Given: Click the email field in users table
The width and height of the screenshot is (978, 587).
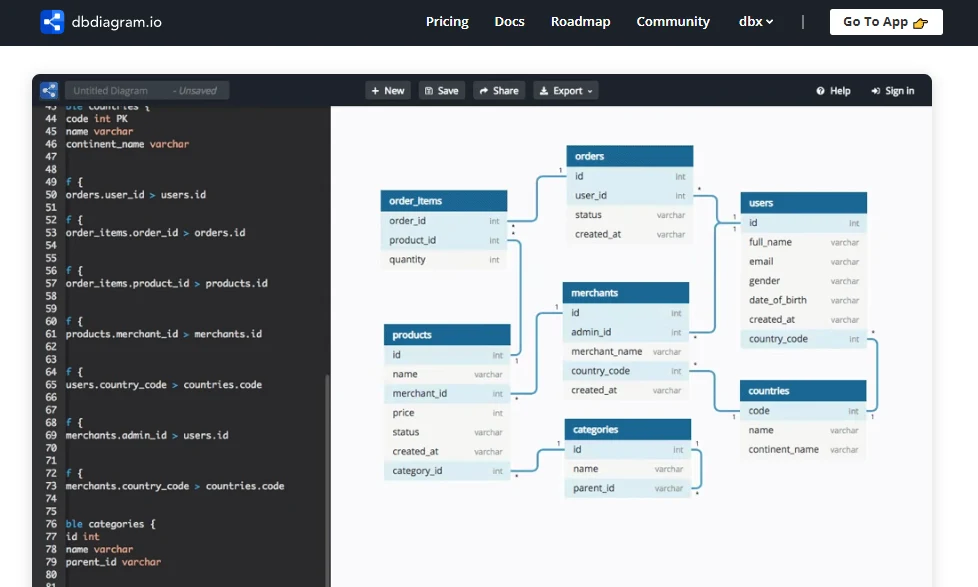Looking at the screenshot, I should (803, 261).
